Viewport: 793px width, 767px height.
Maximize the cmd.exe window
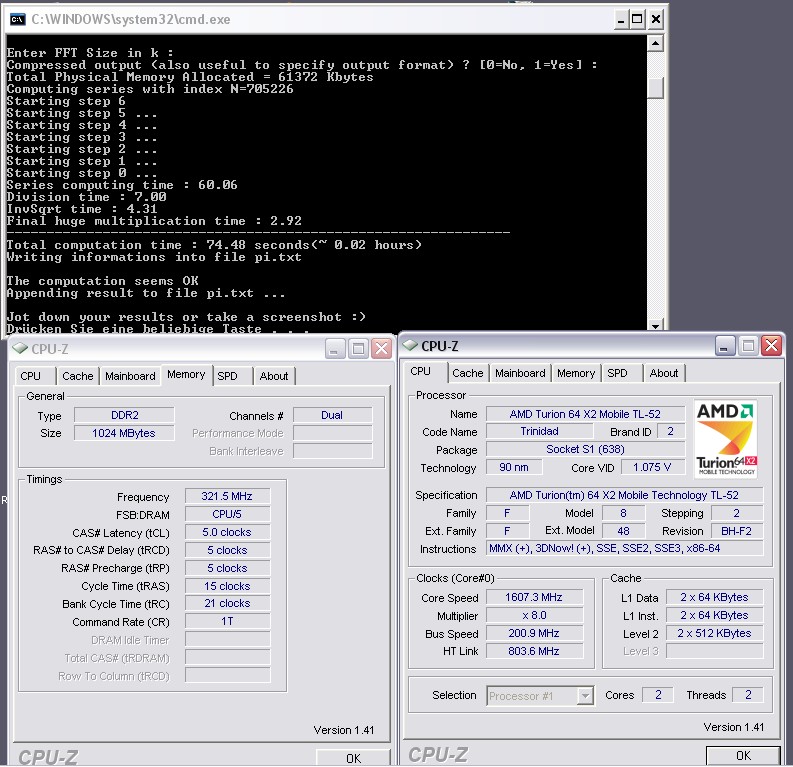(637, 20)
